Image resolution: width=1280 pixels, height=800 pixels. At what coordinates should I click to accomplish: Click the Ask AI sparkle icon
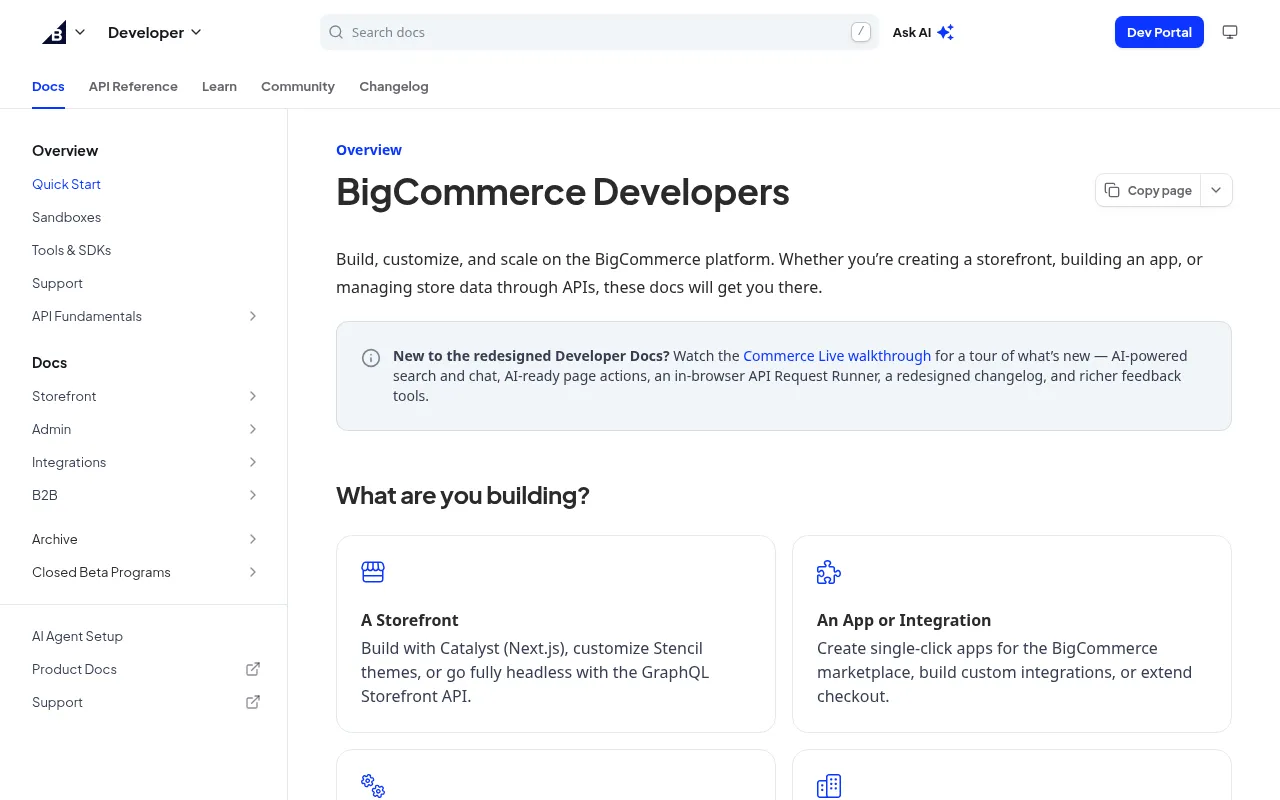click(x=945, y=32)
